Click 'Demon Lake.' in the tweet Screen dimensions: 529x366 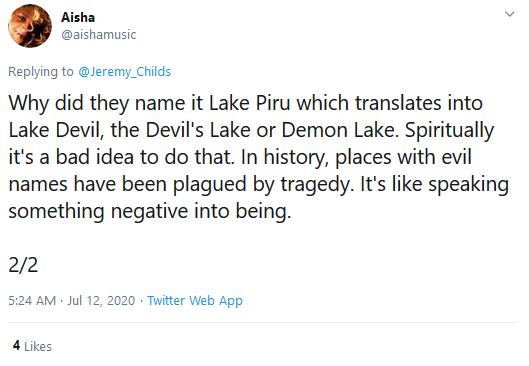click(x=340, y=130)
